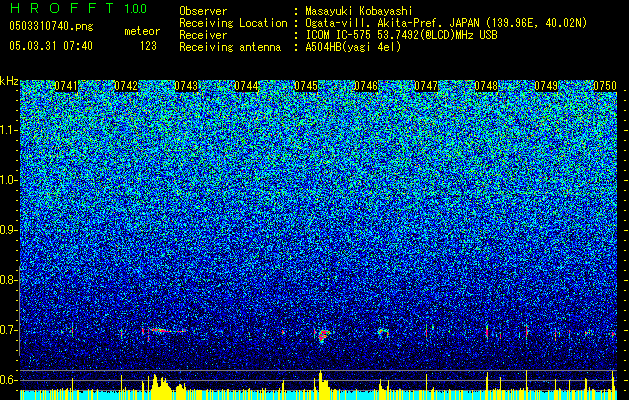Click the 'meteor' label
629x400 pixels.
coord(142,31)
